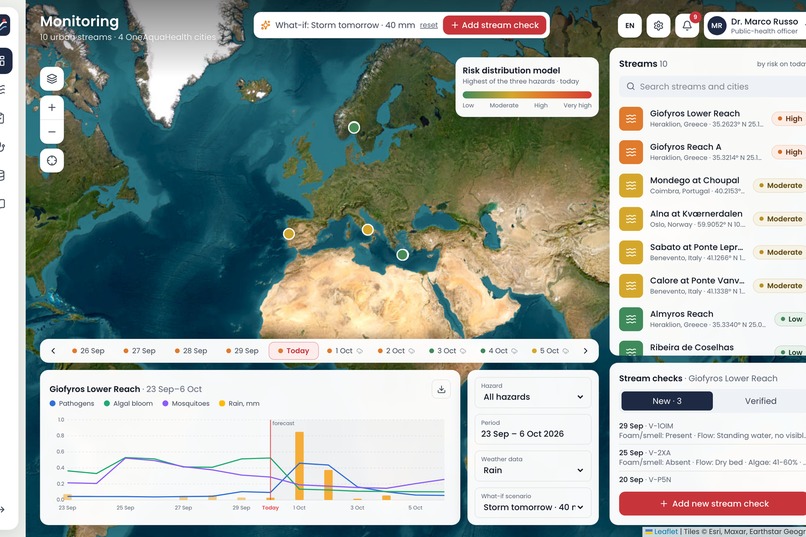Select the Ribeira de Coselhas stream row
The height and width of the screenshot is (537, 806).
pos(712,348)
